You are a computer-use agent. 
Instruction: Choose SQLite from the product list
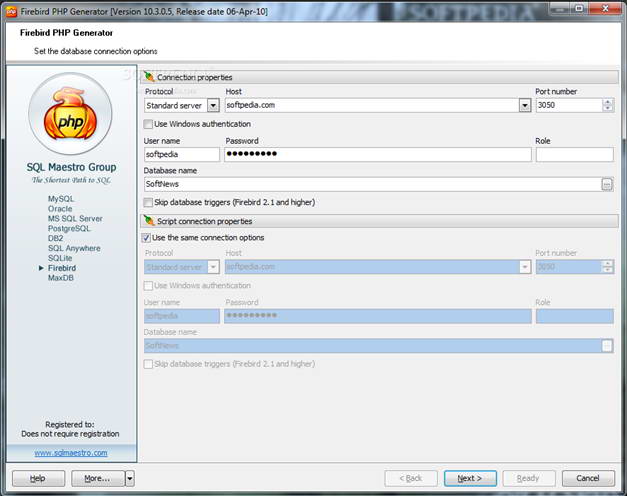[61, 258]
